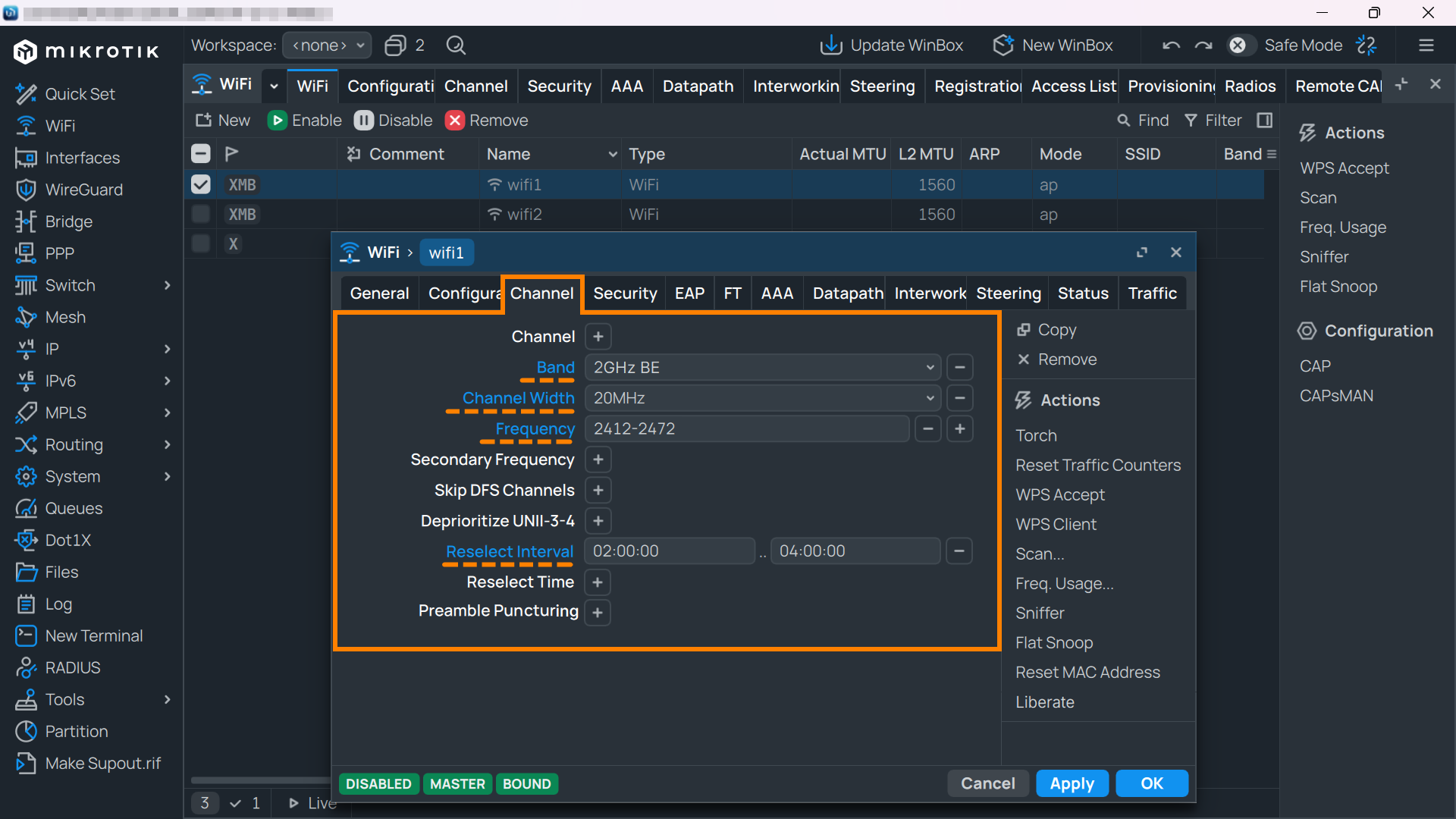Add a Secondary Frequency with plus button
1456x819 pixels.
598,460
